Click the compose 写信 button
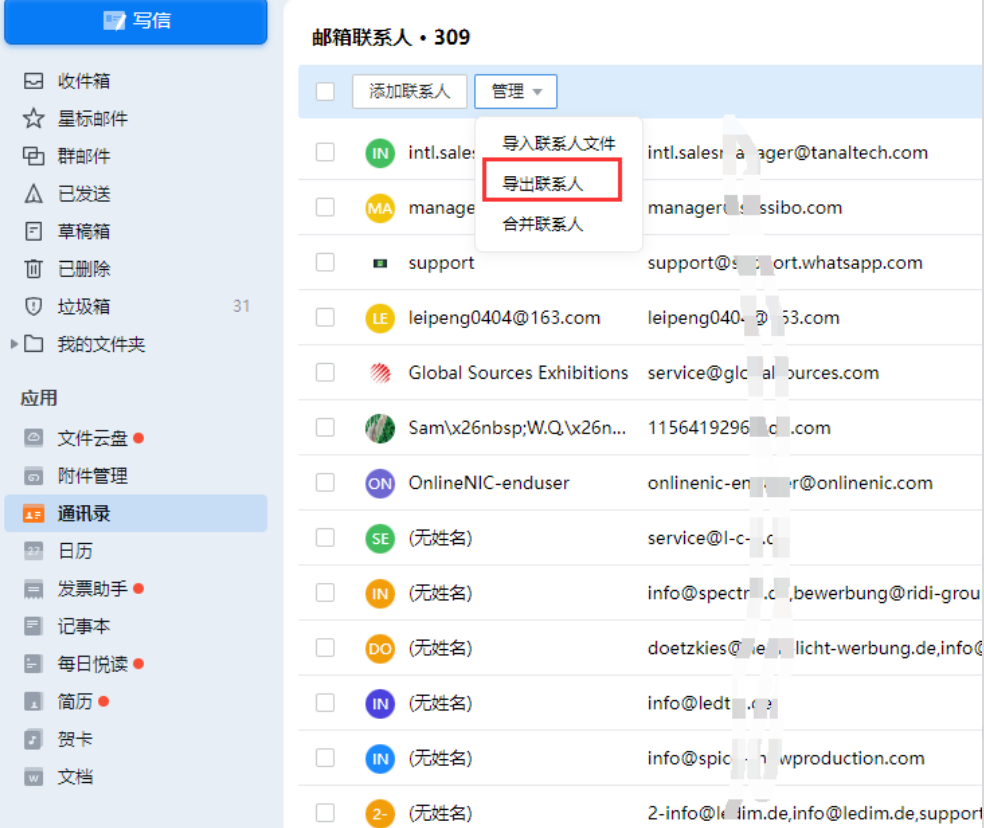Screen dimensions: 984x828 [x=136, y=21]
